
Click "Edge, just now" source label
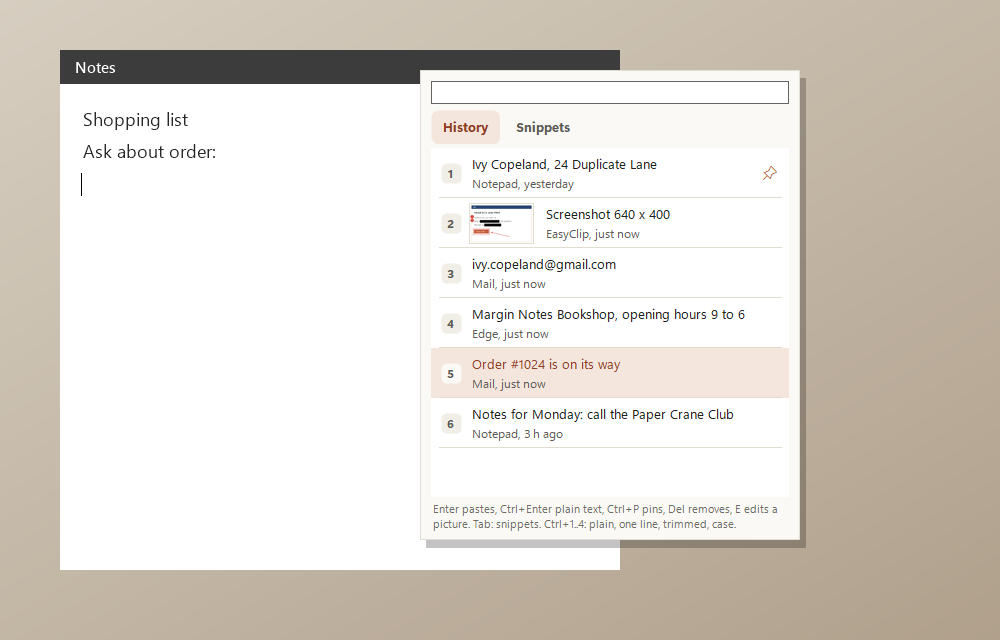[510, 334]
